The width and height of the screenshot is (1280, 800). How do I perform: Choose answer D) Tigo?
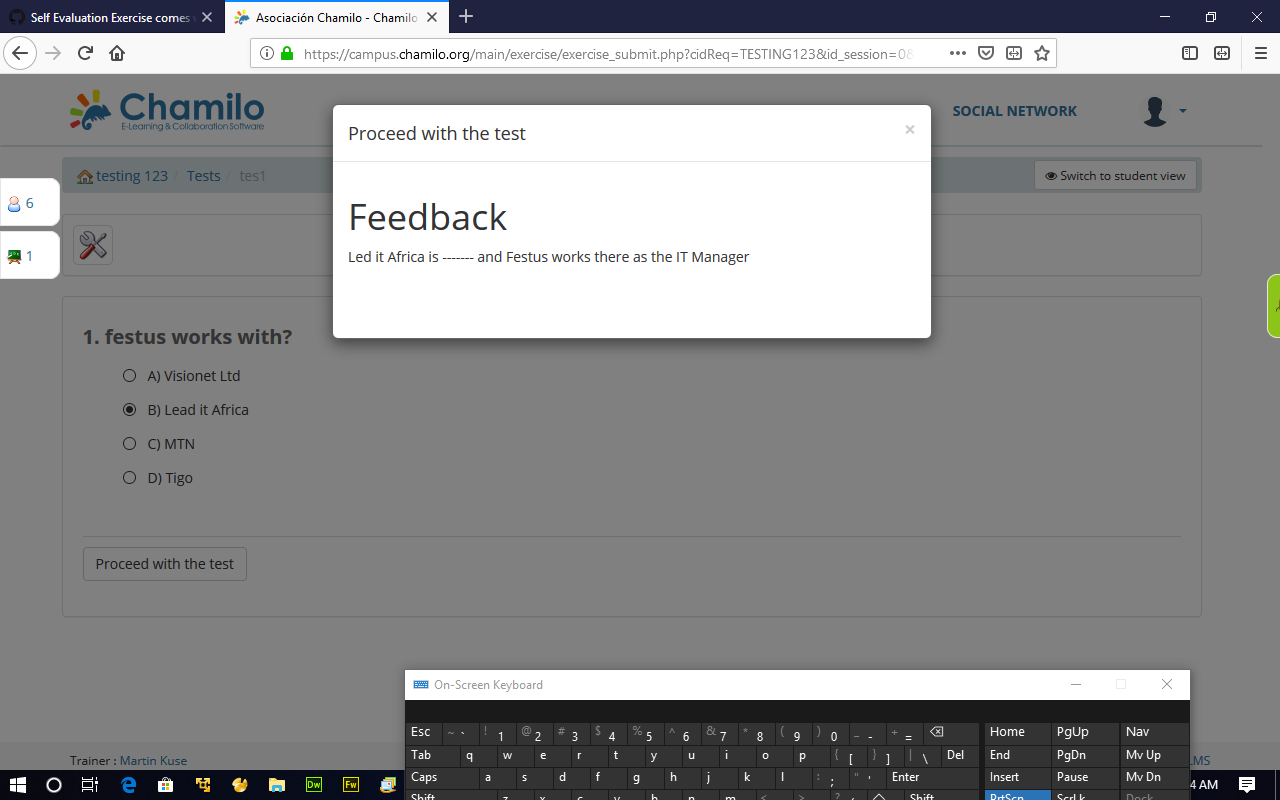coord(129,477)
